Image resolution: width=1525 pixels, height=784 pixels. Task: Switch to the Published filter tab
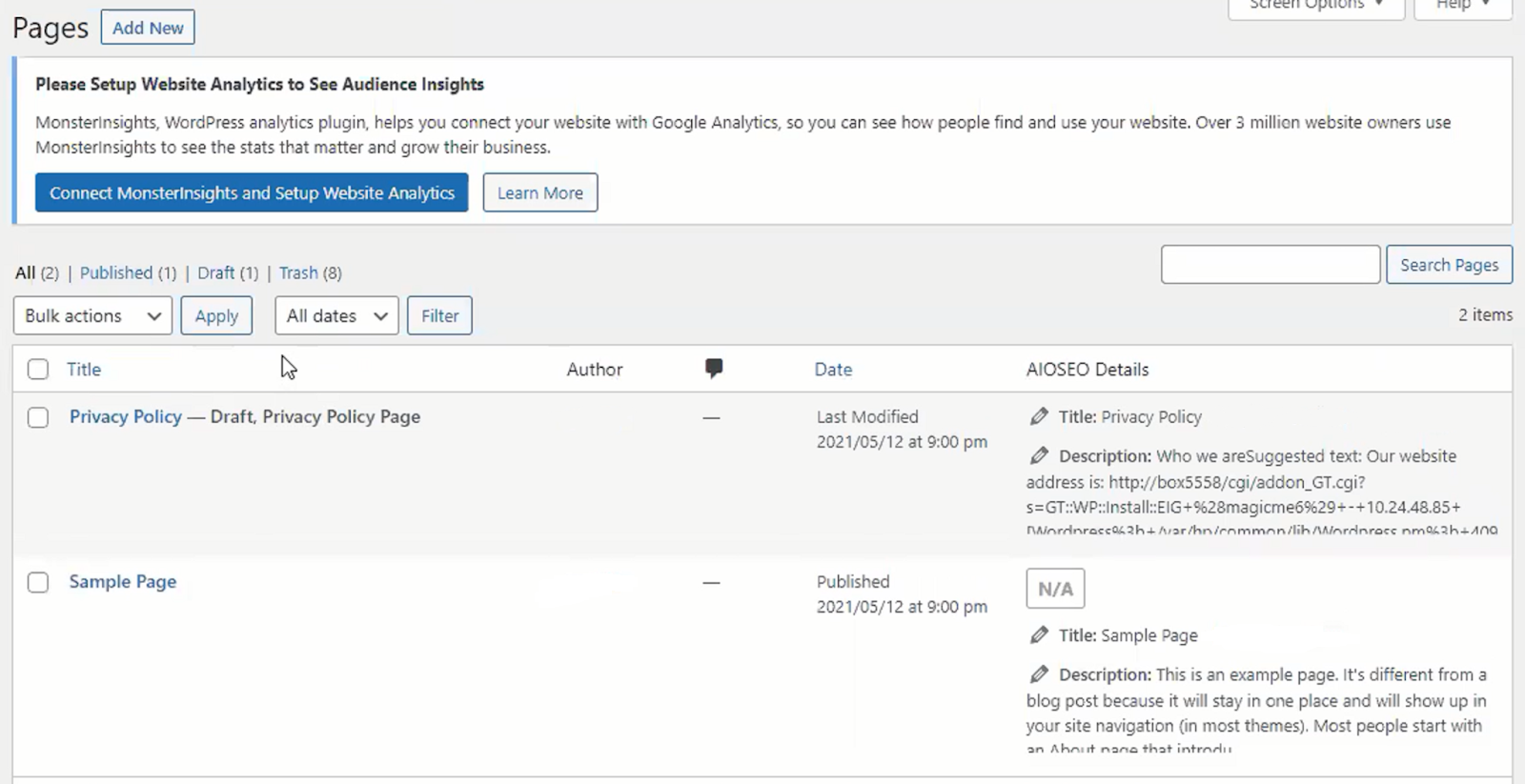click(116, 272)
